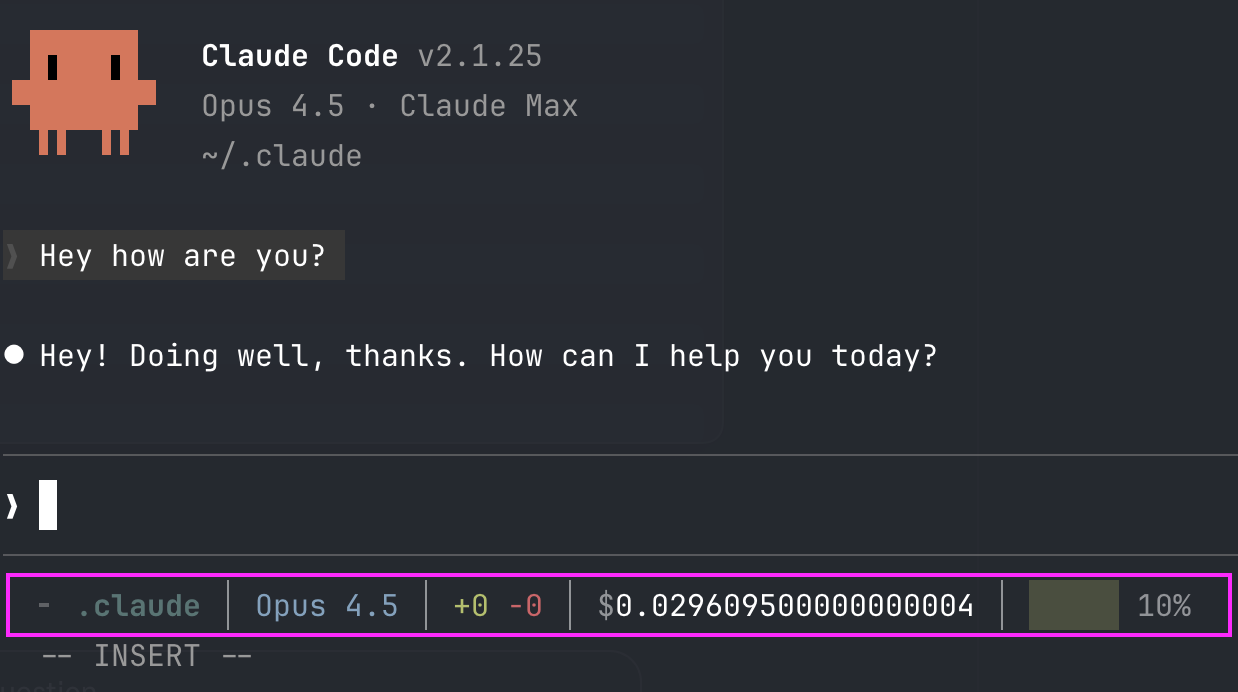The image size is (1238, 692).
Task: Toggle the Opus 4.5 model in status bar
Action: coord(325,605)
